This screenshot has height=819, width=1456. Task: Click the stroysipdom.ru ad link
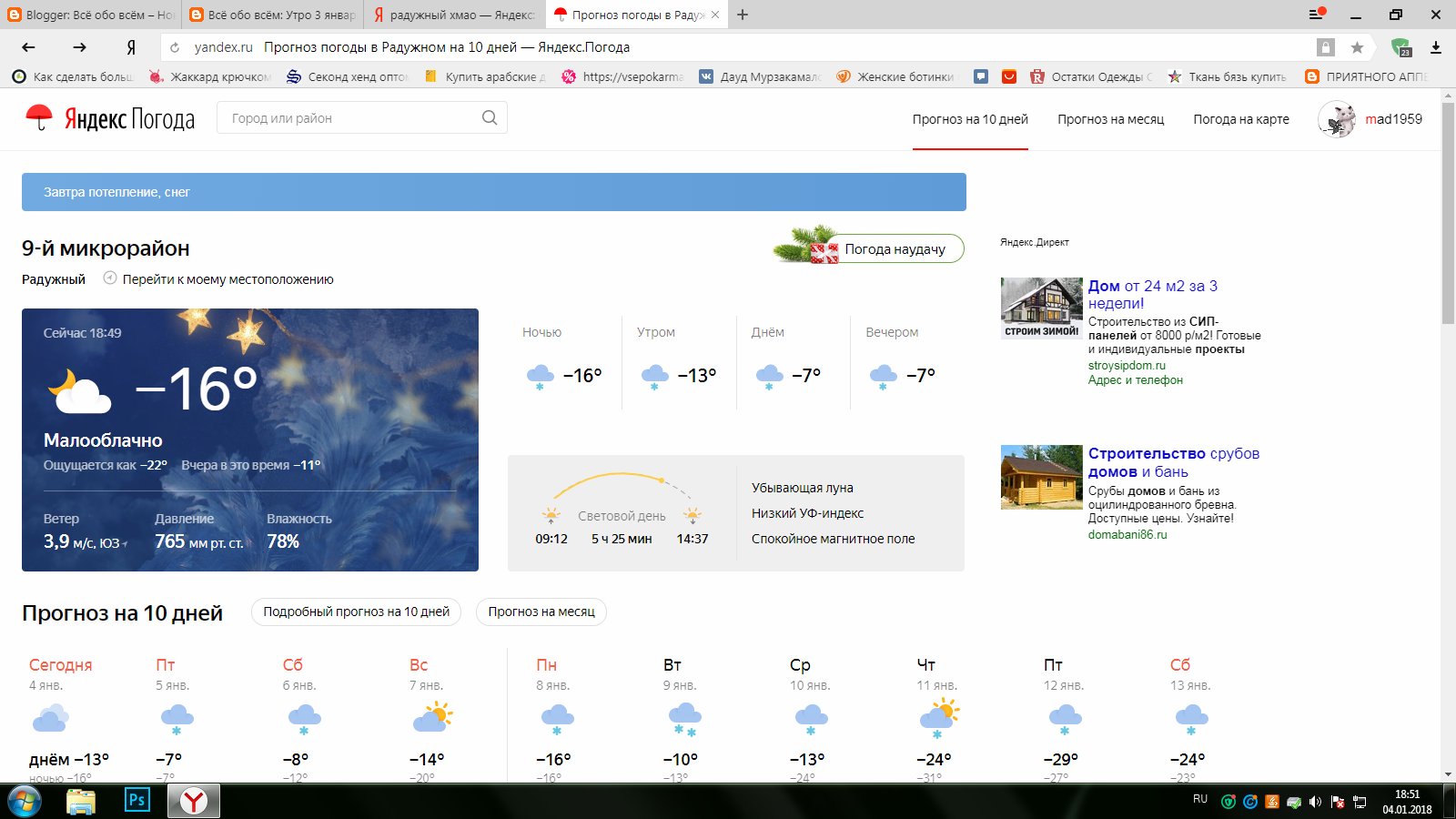(1127, 365)
